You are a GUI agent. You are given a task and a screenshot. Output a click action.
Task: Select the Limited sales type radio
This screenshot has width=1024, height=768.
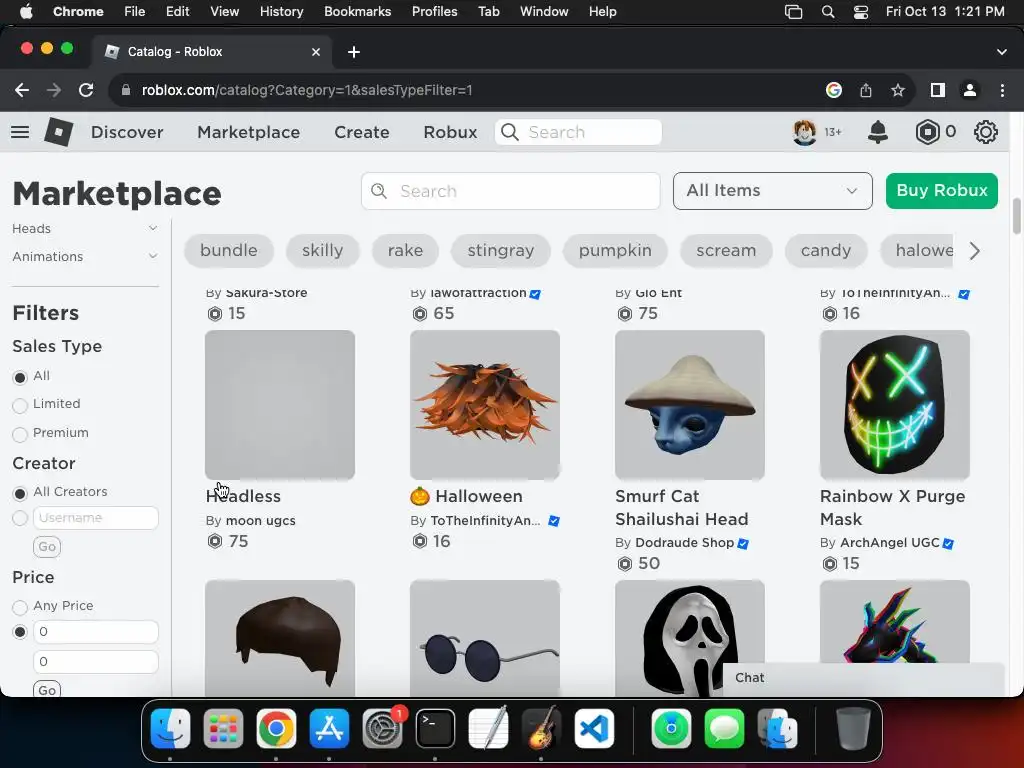20,406
